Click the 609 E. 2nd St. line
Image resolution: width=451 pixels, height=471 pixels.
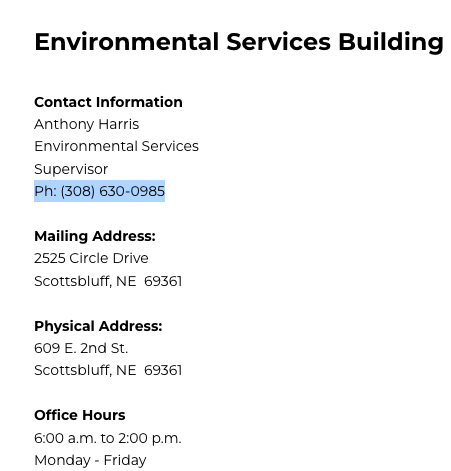pyautogui.click(x=81, y=348)
